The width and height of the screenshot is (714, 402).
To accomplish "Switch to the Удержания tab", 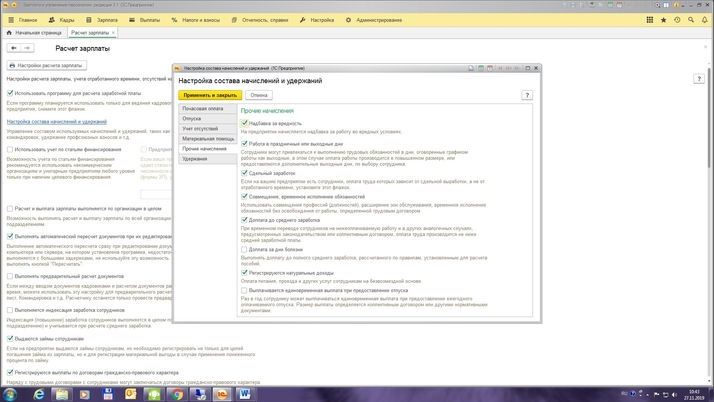I will (x=195, y=158).
